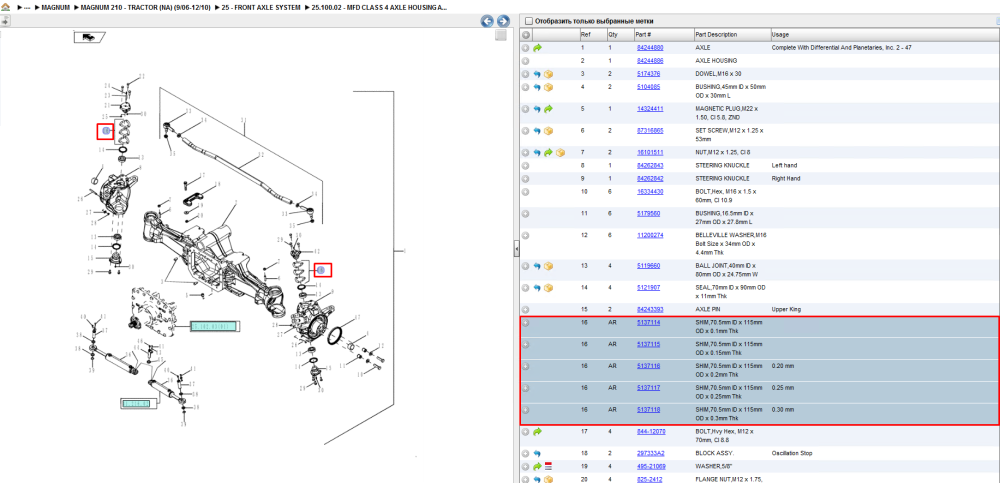Click the grey square button above the diagram

(x=501, y=36)
